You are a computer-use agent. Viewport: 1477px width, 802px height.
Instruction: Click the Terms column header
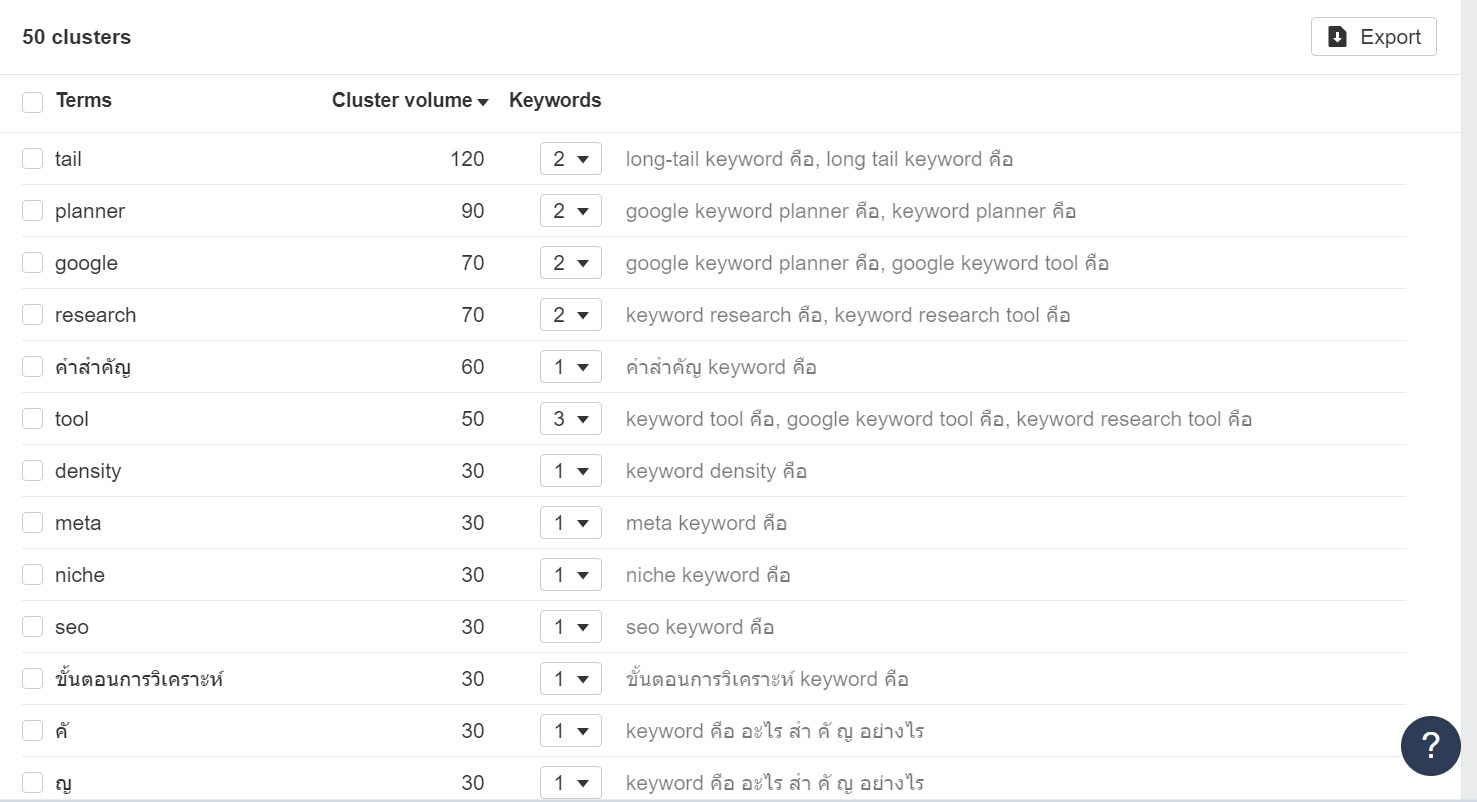coord(83,100)
